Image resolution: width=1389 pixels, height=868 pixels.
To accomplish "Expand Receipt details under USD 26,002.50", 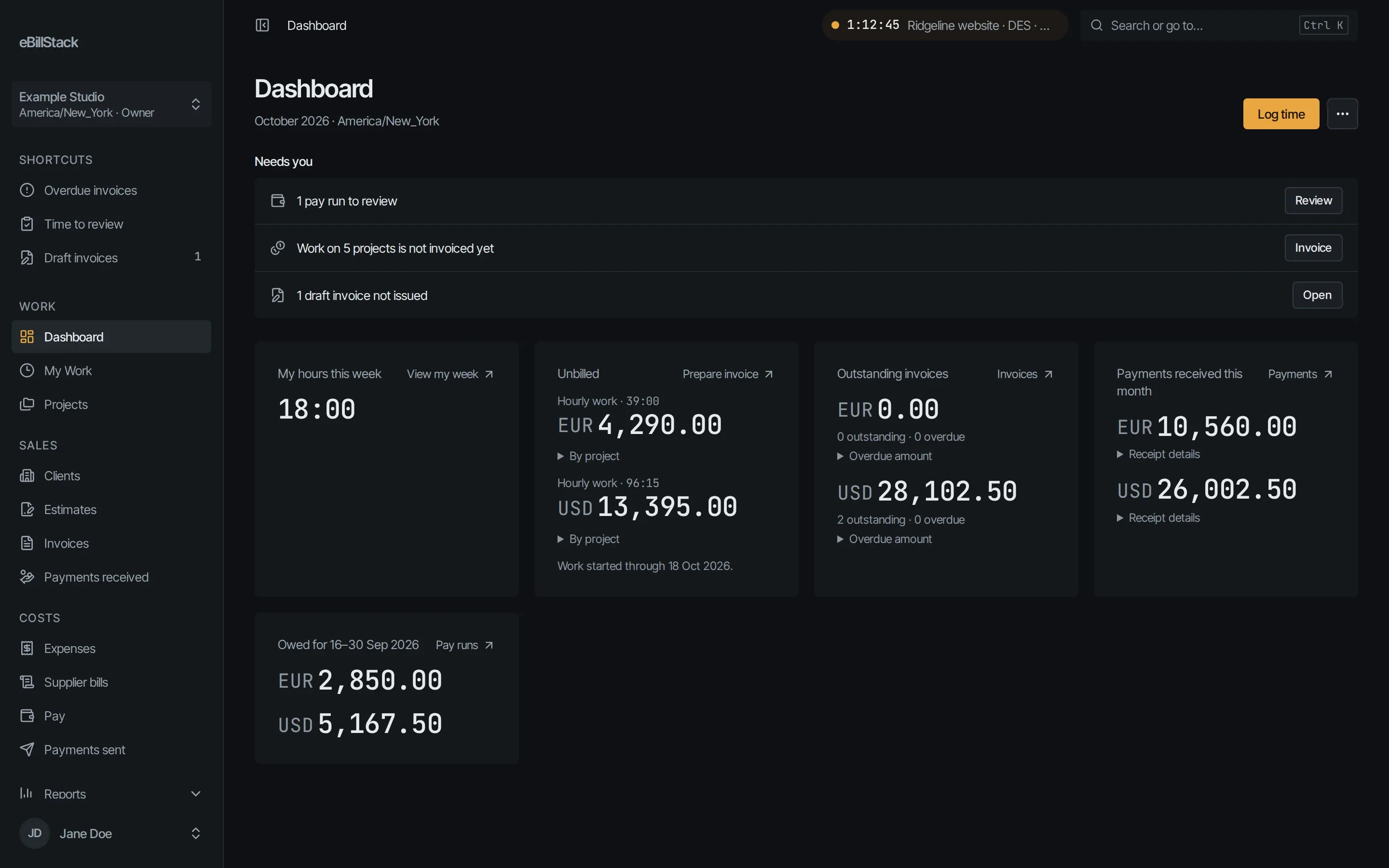I will [x=1158, y=518].
